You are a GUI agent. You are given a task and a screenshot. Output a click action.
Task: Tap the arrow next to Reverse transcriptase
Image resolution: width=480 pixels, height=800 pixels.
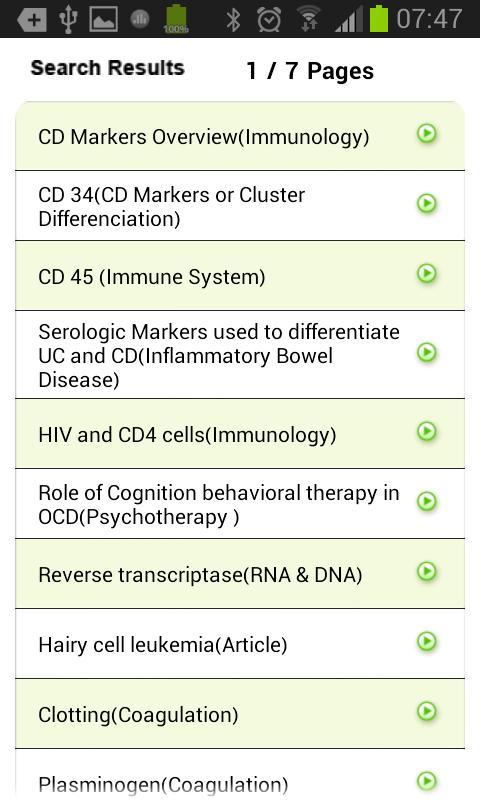(426, 571)
